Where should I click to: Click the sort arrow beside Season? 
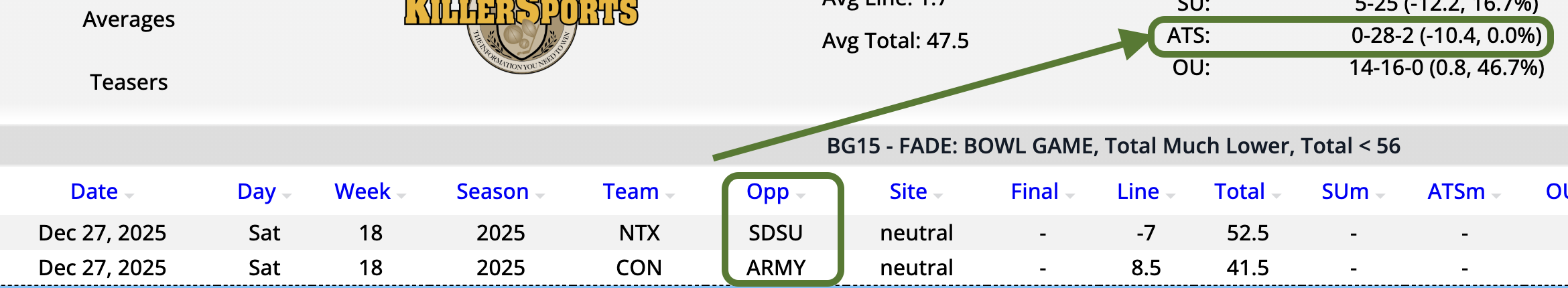click(540, 196)
